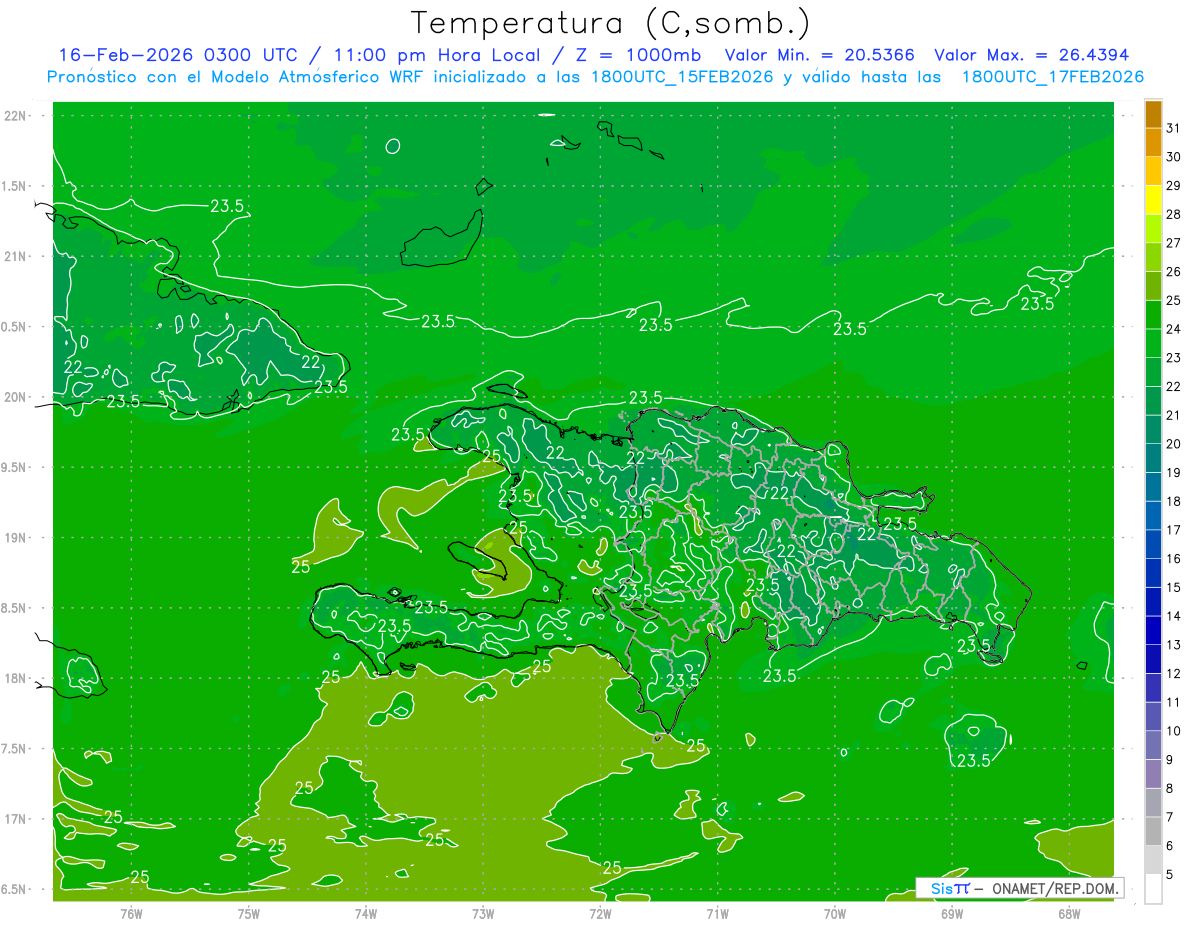Click the legend value 16
Image resolution: width=1200 pixels, height=927 pixels.
coord(1173,559)
